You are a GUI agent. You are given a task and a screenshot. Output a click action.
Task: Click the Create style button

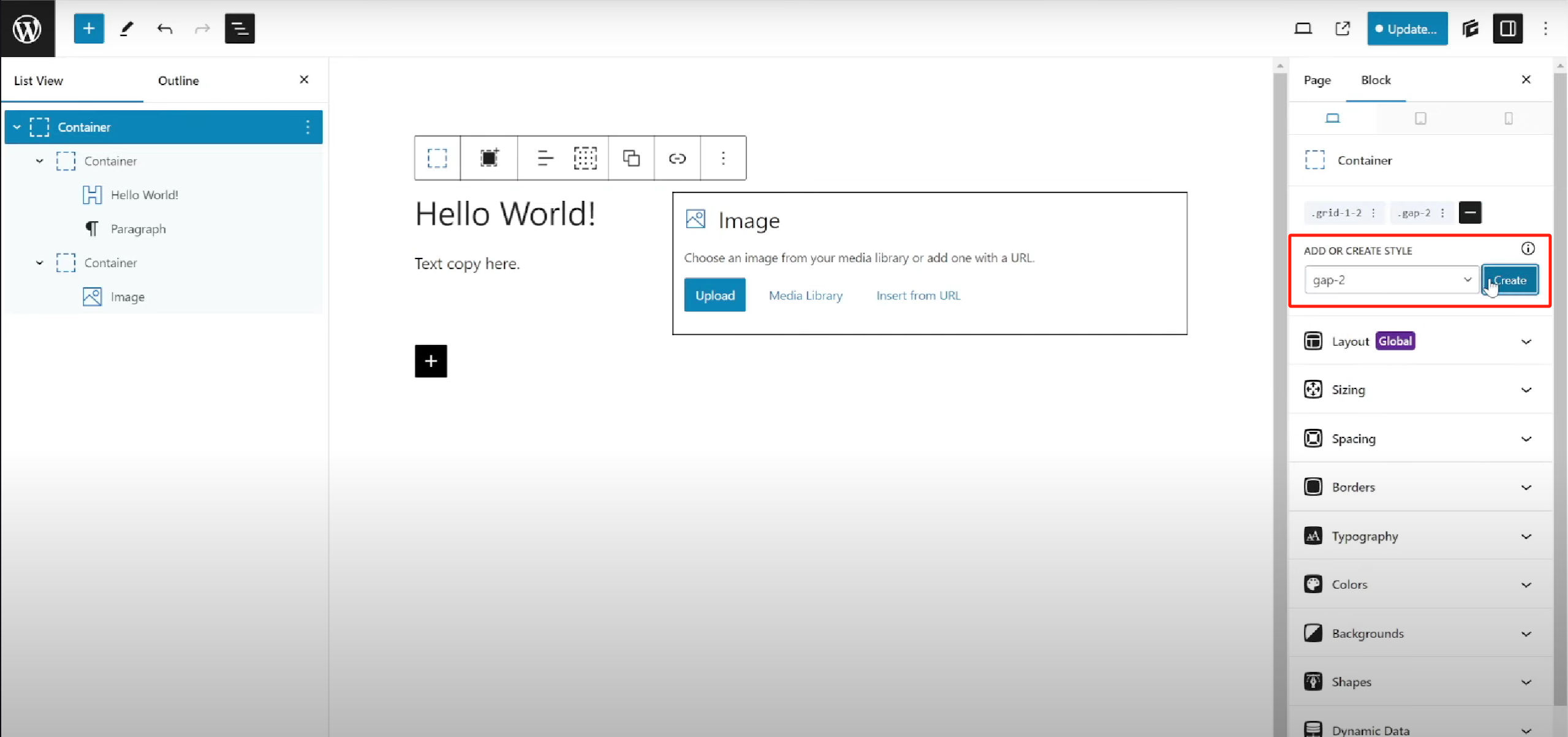click(1510, 280)
